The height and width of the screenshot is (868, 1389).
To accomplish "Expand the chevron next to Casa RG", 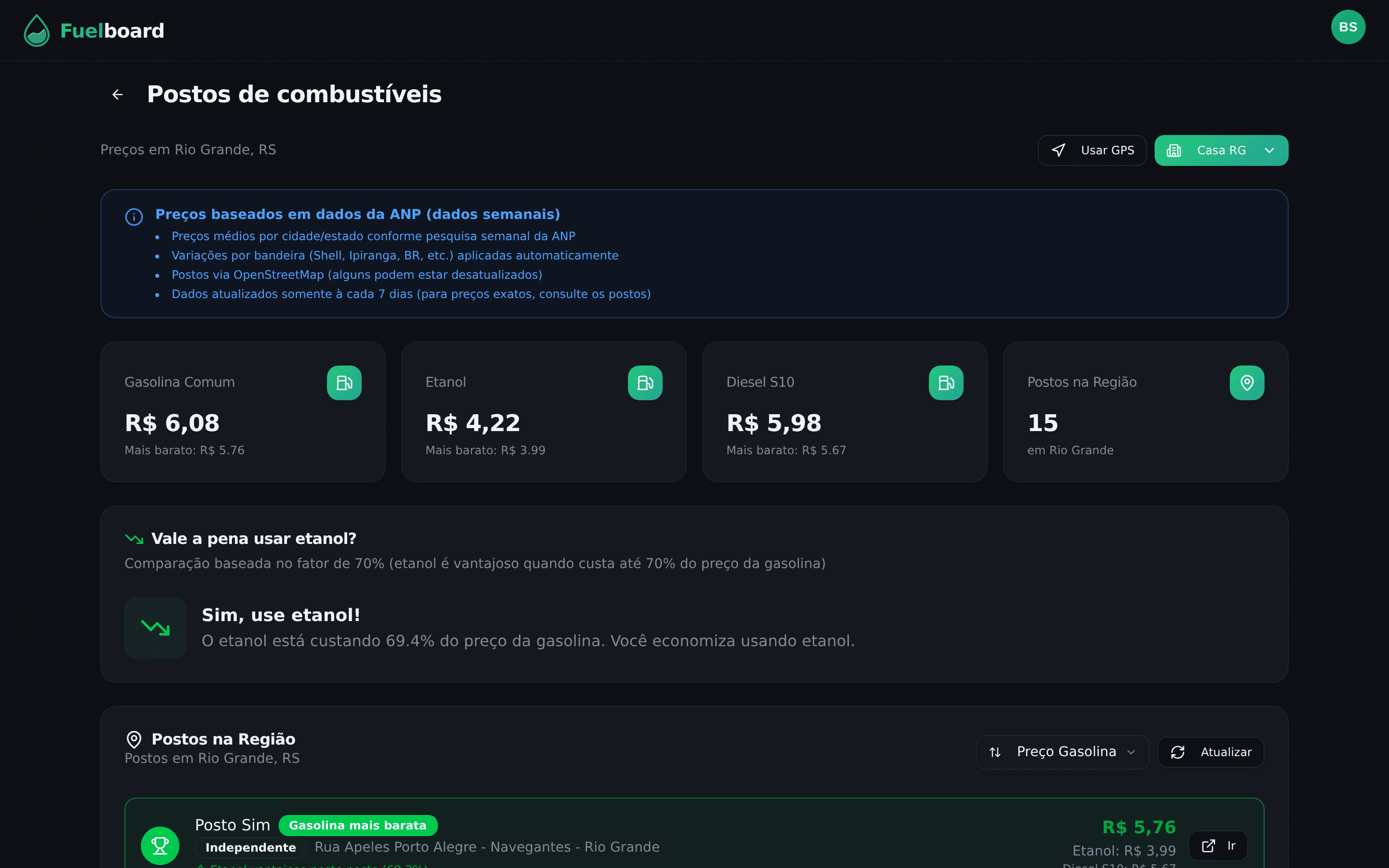I will click(1268, 150).
